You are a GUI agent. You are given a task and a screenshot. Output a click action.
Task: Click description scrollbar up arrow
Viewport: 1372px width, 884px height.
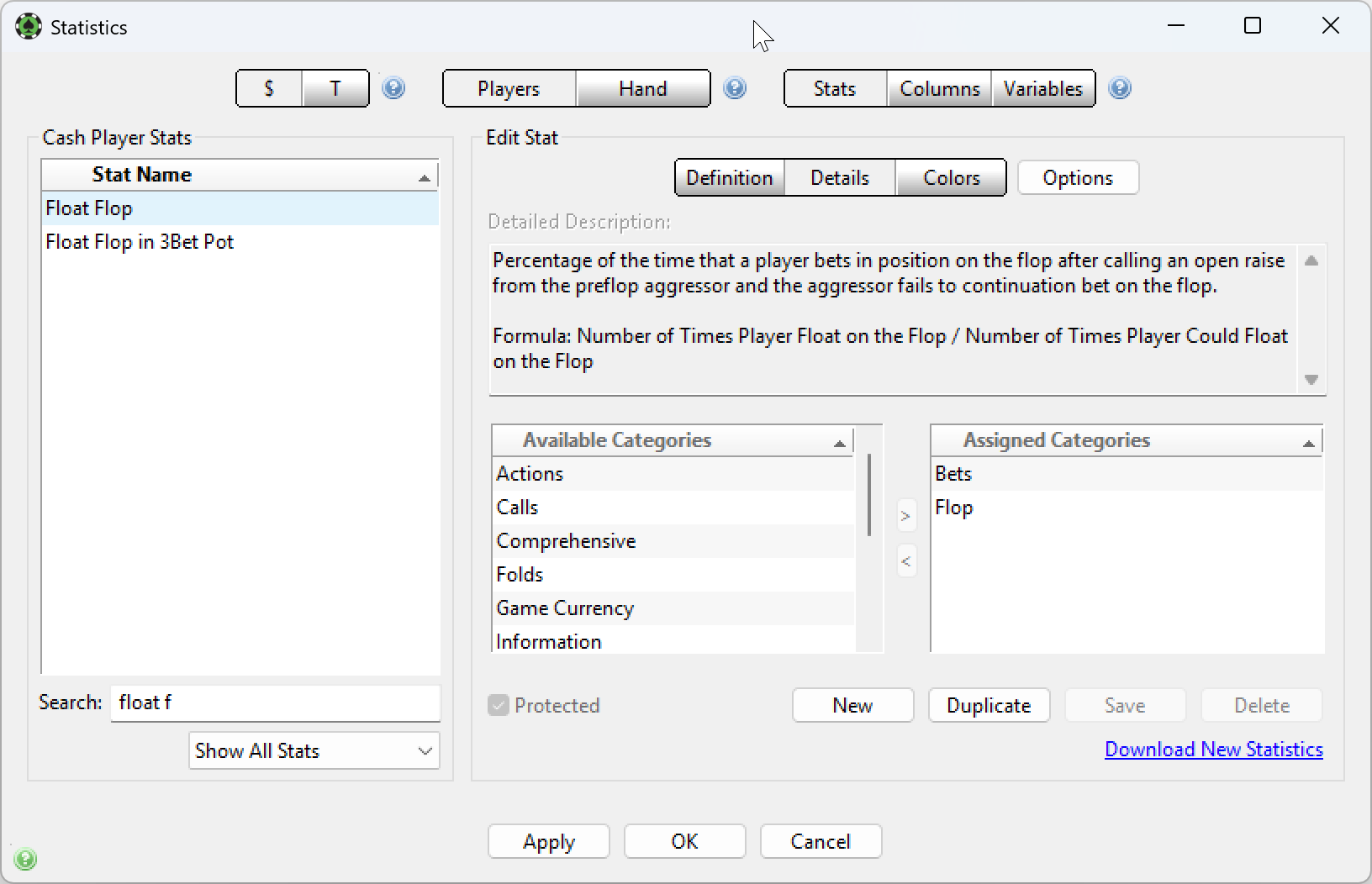pyautogui.click(x=1311, y=260)
